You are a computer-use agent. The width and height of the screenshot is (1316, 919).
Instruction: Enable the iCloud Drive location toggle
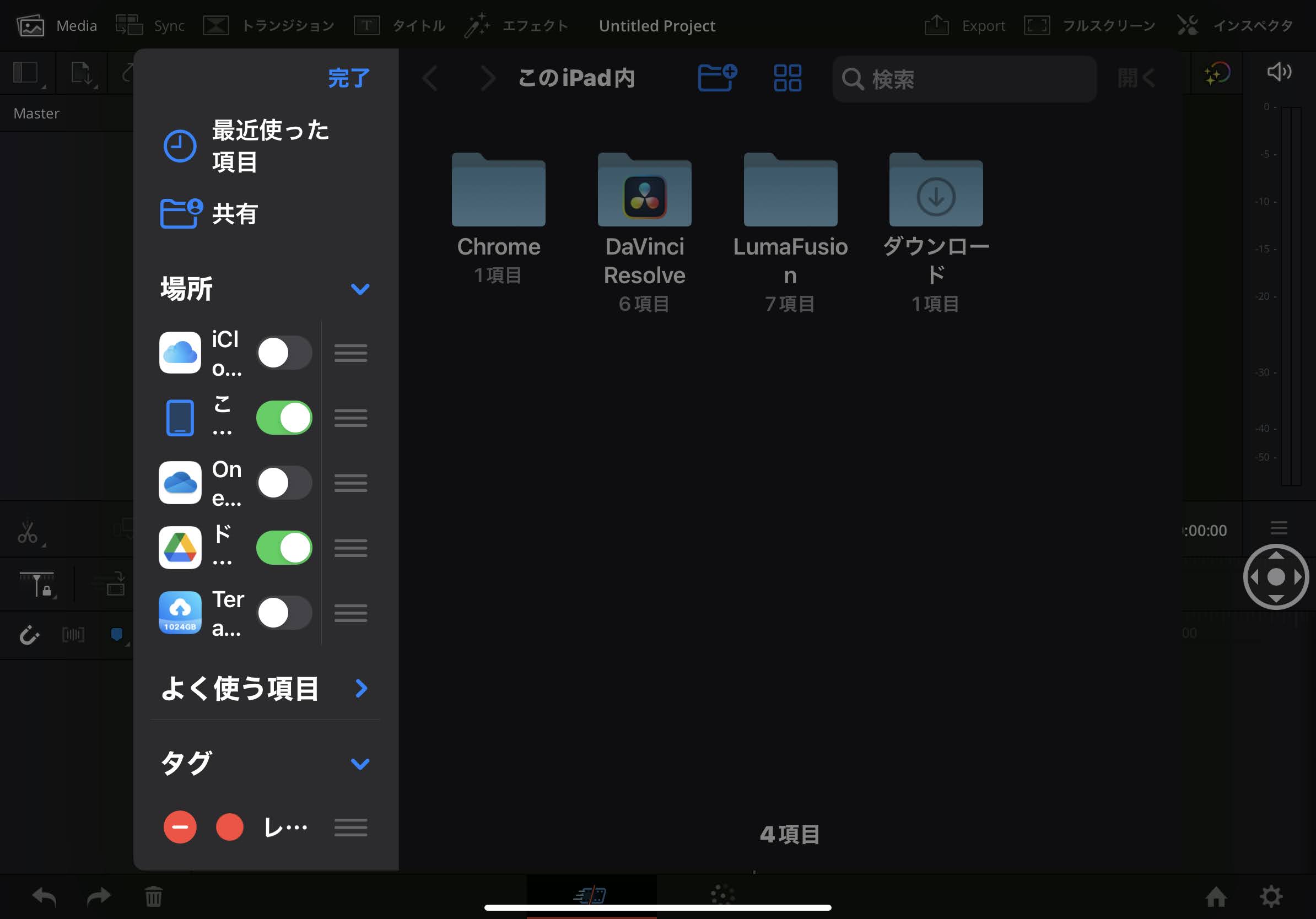(284, 353)
